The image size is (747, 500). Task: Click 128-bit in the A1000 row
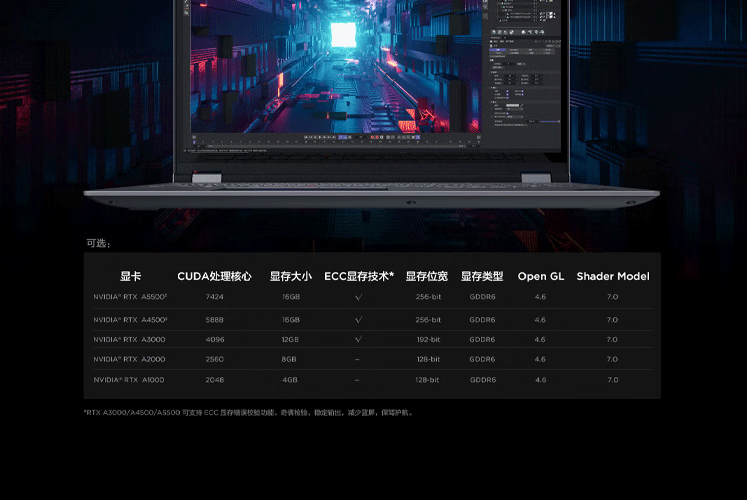pyautogui.click(x=427, y=380)
